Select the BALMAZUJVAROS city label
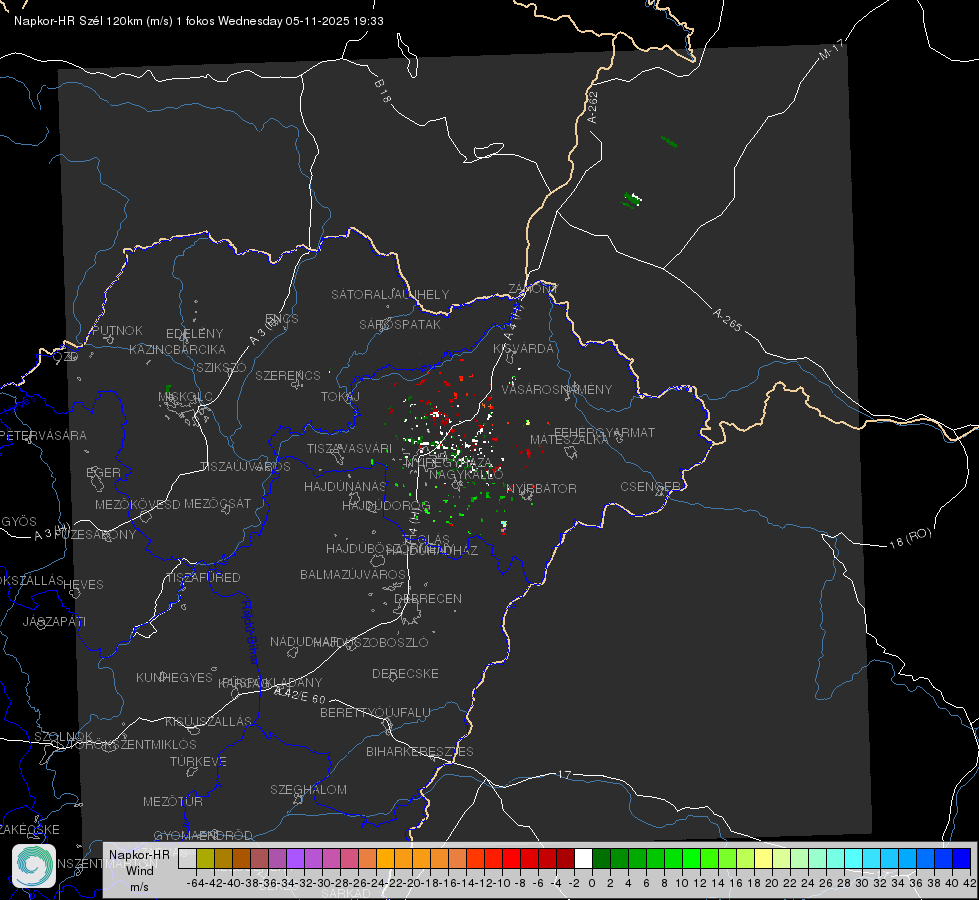 click(353, 574)
